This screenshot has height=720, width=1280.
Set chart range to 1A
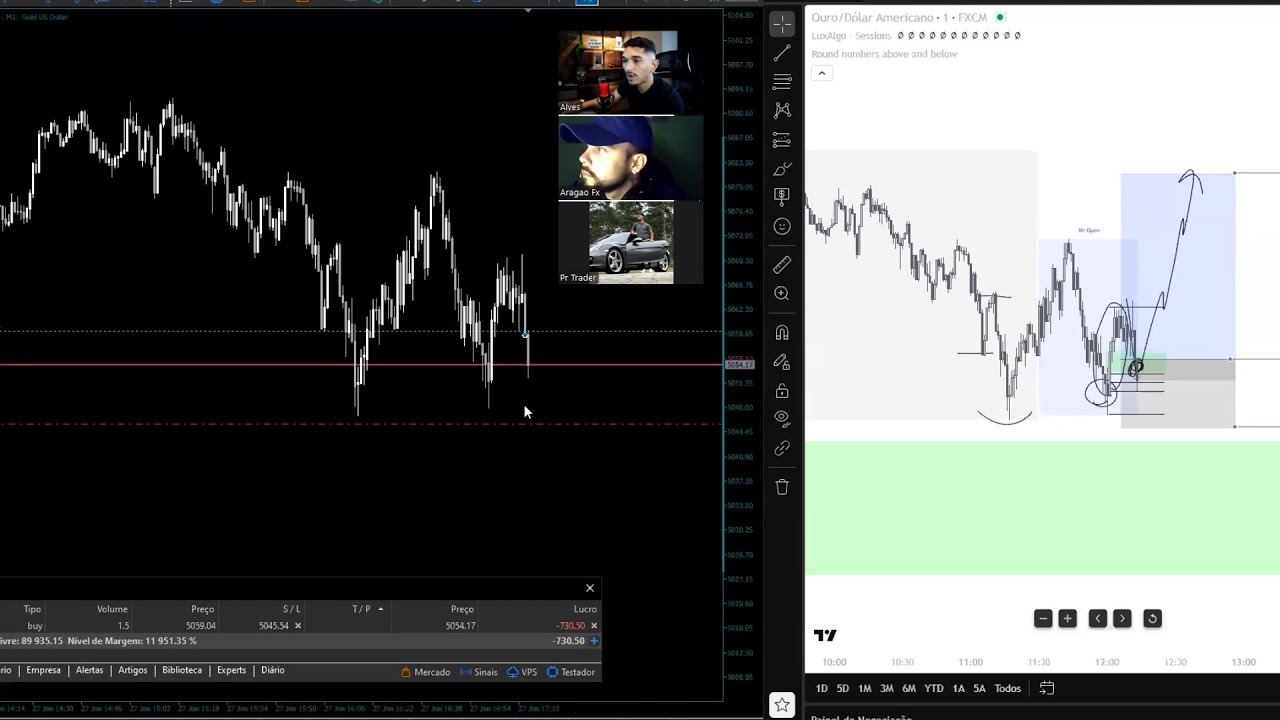tap(958, 688)
